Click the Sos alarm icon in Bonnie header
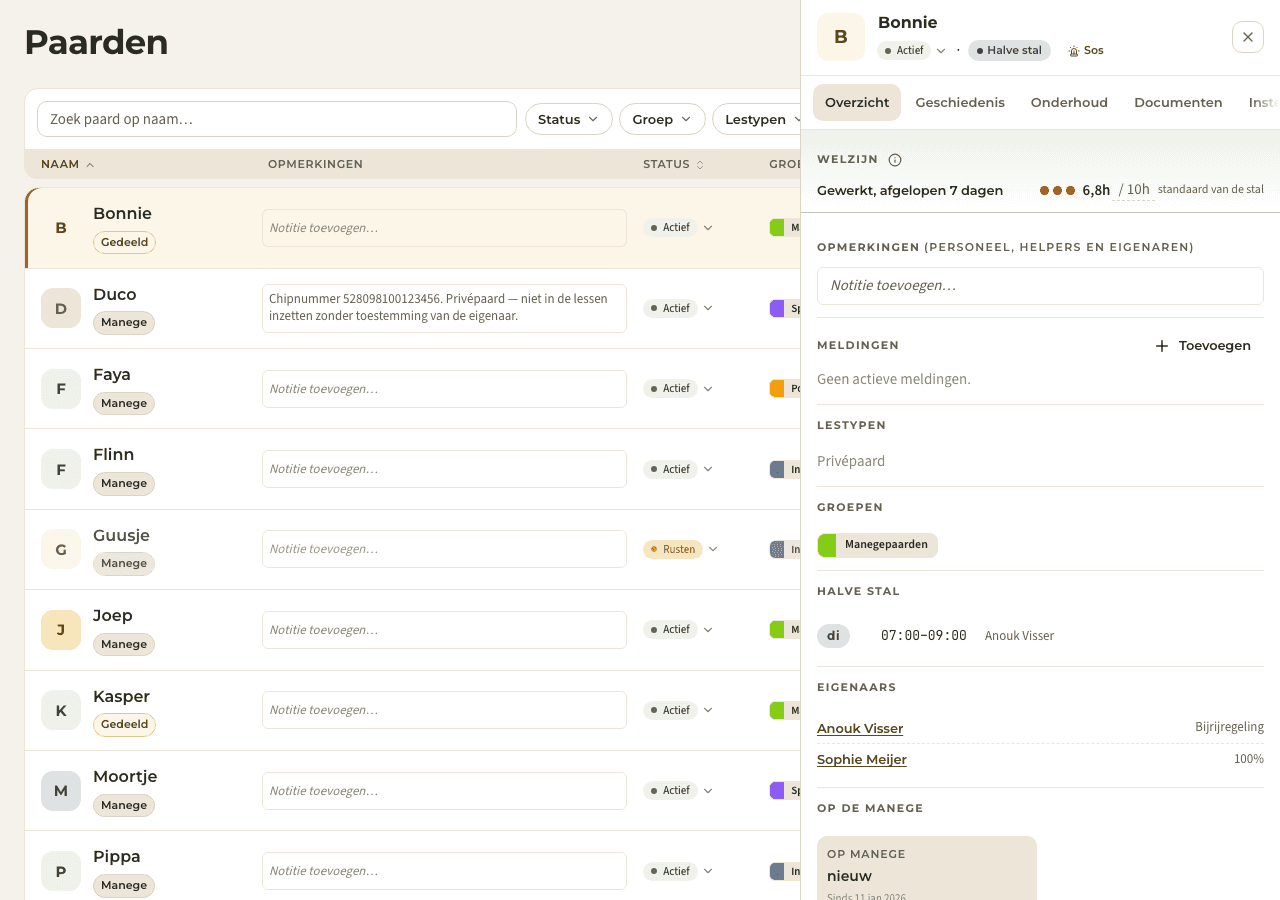 click(x=1074, y=50)
